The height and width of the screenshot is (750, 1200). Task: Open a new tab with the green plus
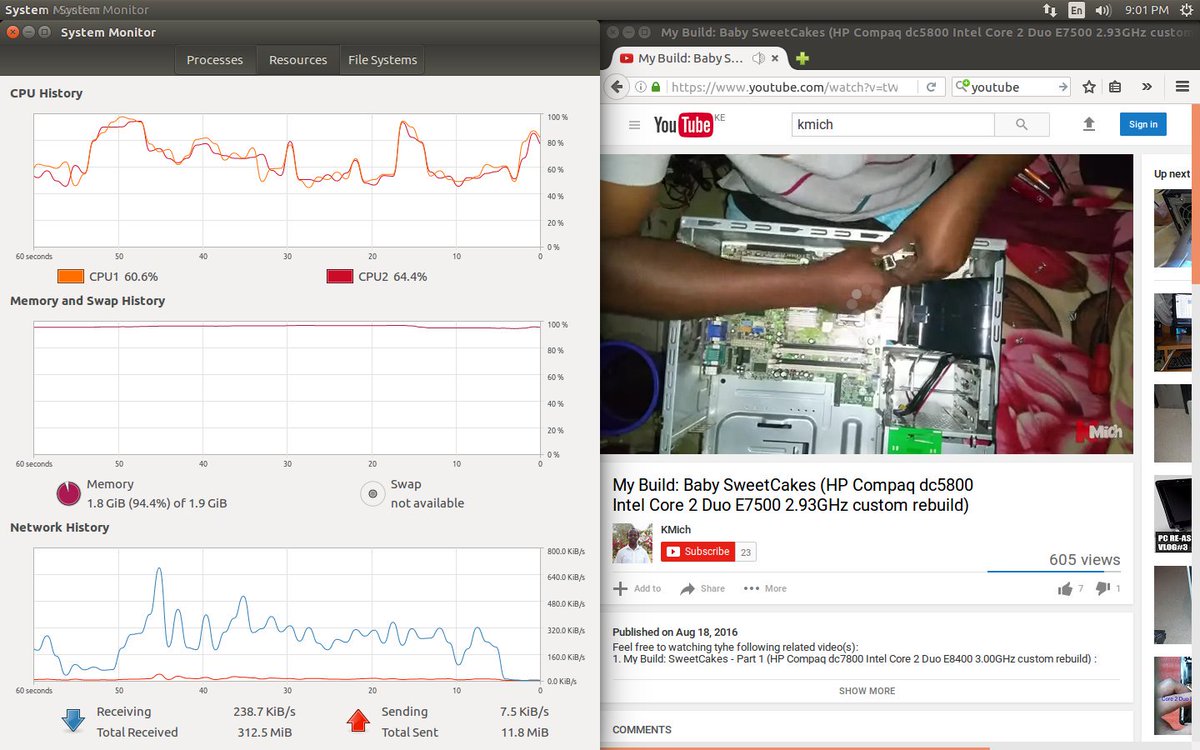coord(802,58)
